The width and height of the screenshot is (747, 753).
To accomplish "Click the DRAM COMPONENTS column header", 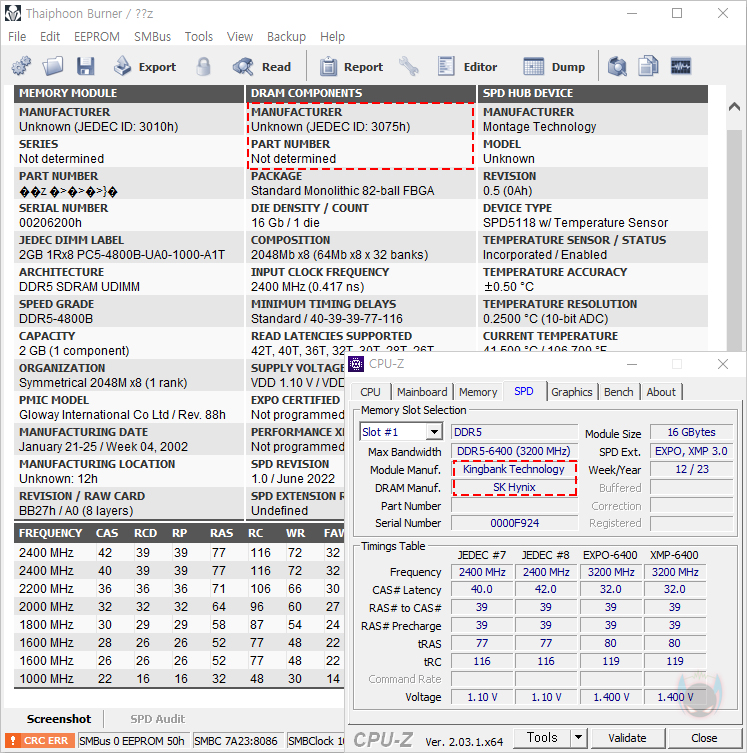I will click(361, 93).
